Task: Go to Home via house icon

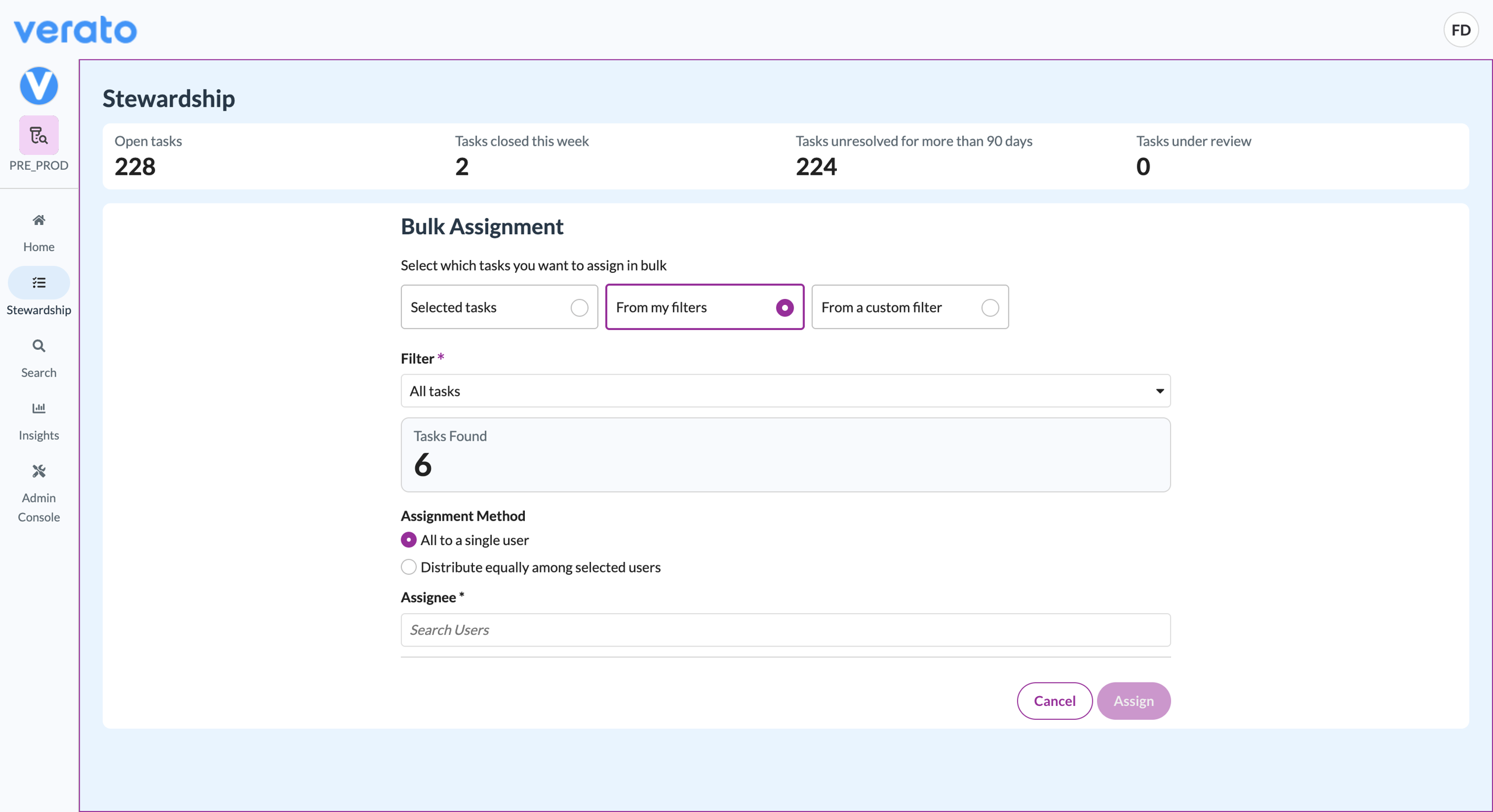Action: pos(38,220)
